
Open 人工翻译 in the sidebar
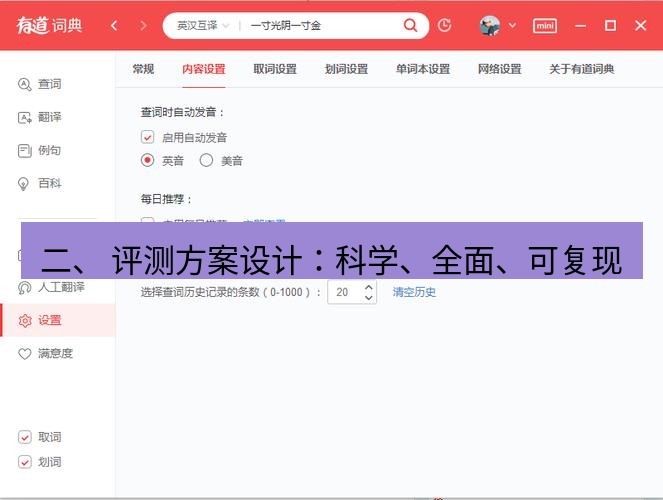pos(51,287)
